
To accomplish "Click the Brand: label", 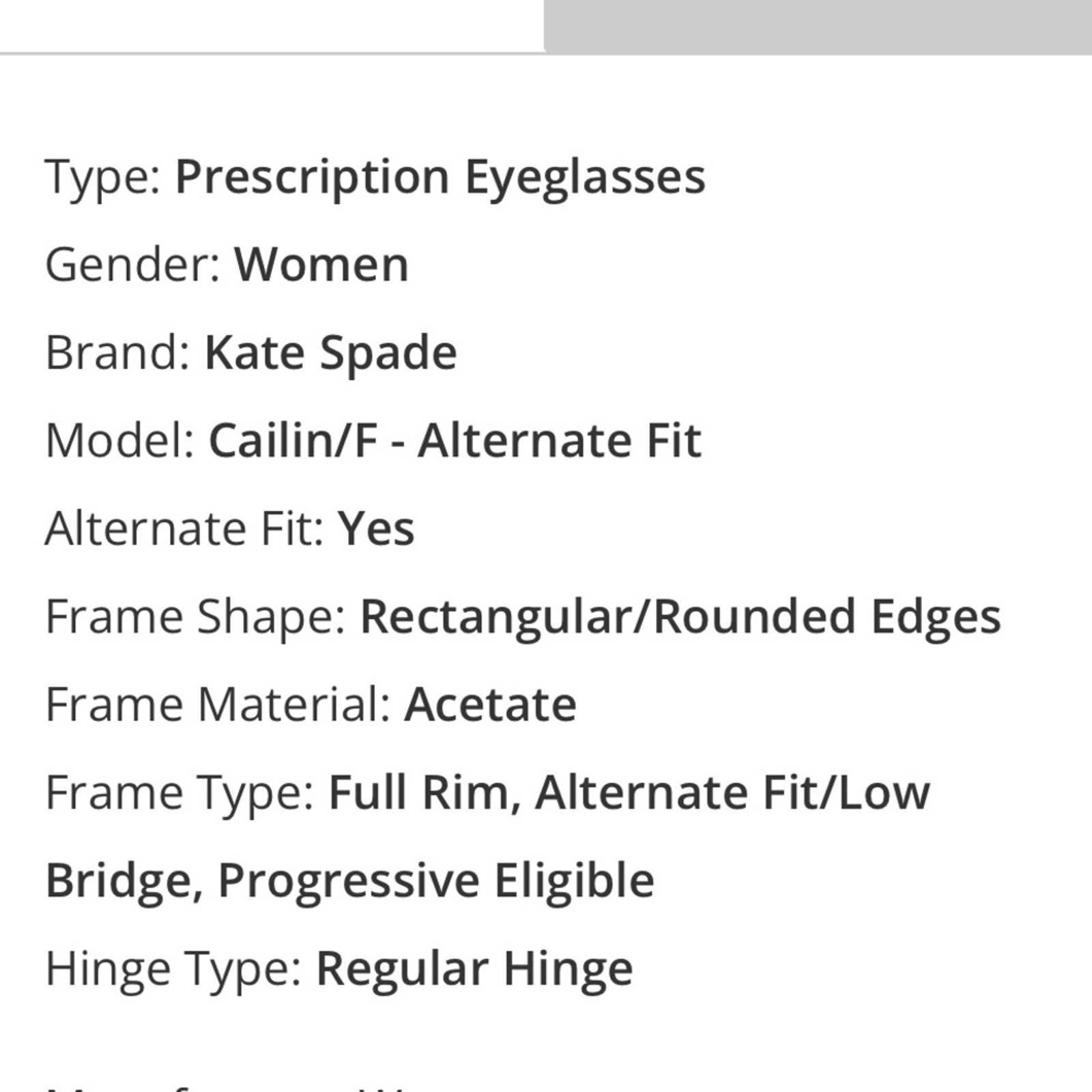I will pyautogui.click(x=119, y=353).
